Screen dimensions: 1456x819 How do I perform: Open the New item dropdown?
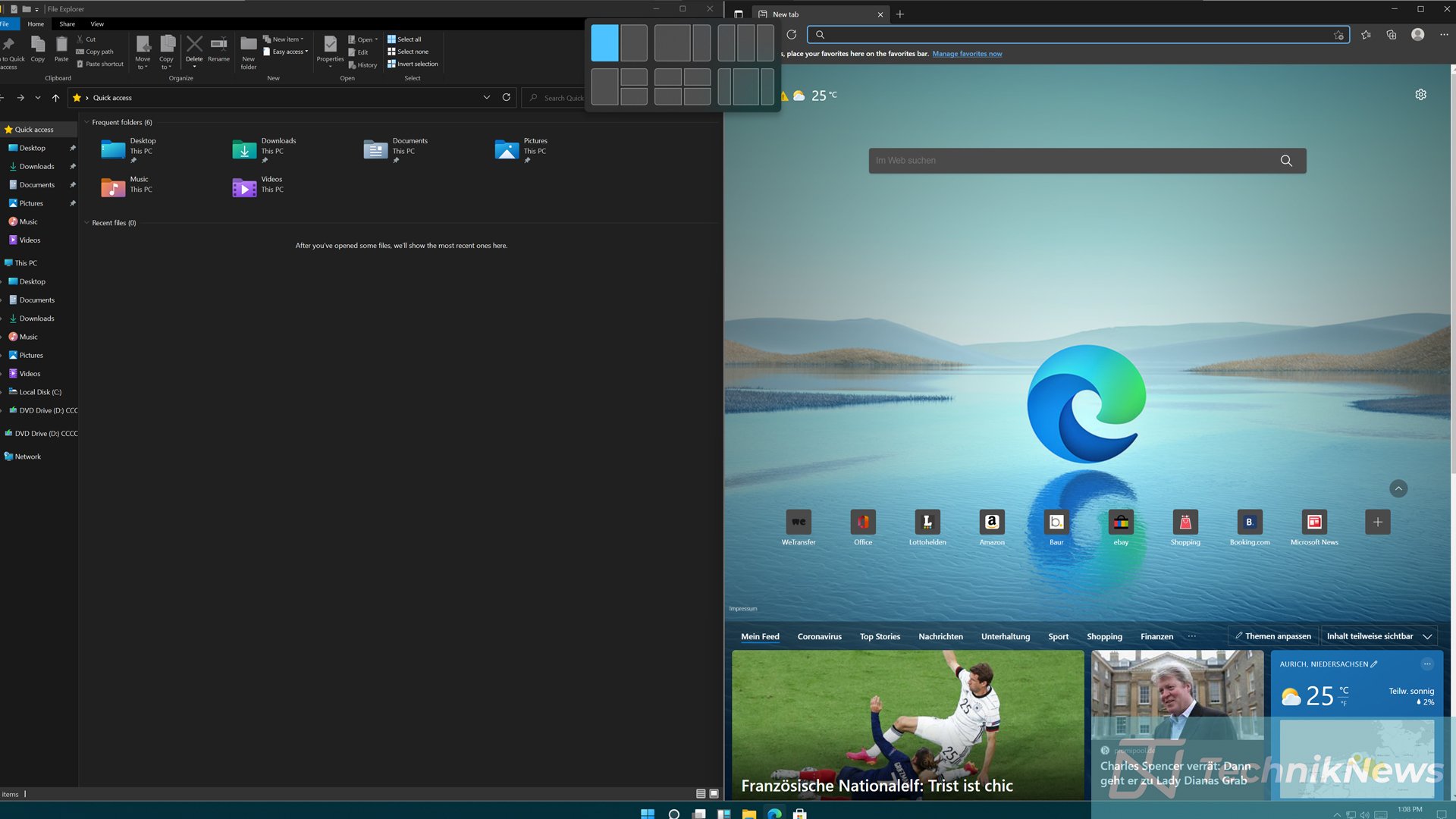point(284,39)
